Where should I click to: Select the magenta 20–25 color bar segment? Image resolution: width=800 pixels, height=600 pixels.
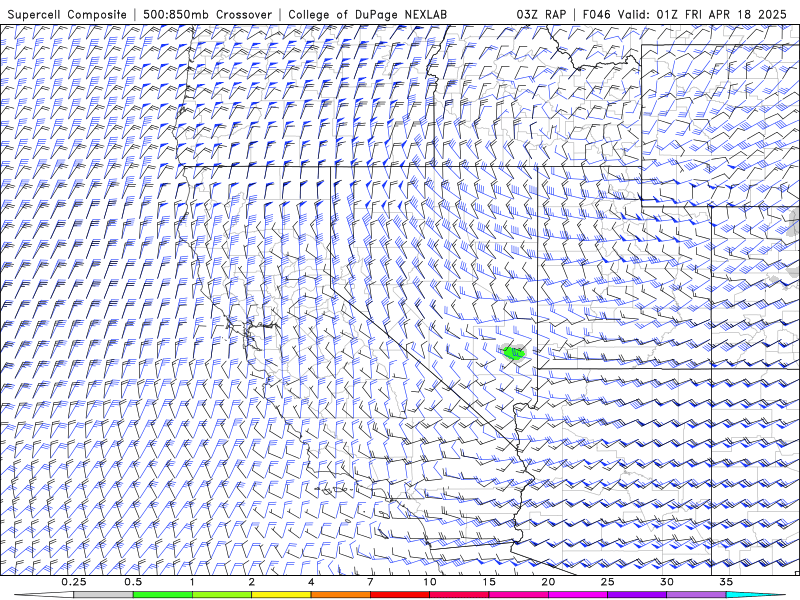point(578,595)
